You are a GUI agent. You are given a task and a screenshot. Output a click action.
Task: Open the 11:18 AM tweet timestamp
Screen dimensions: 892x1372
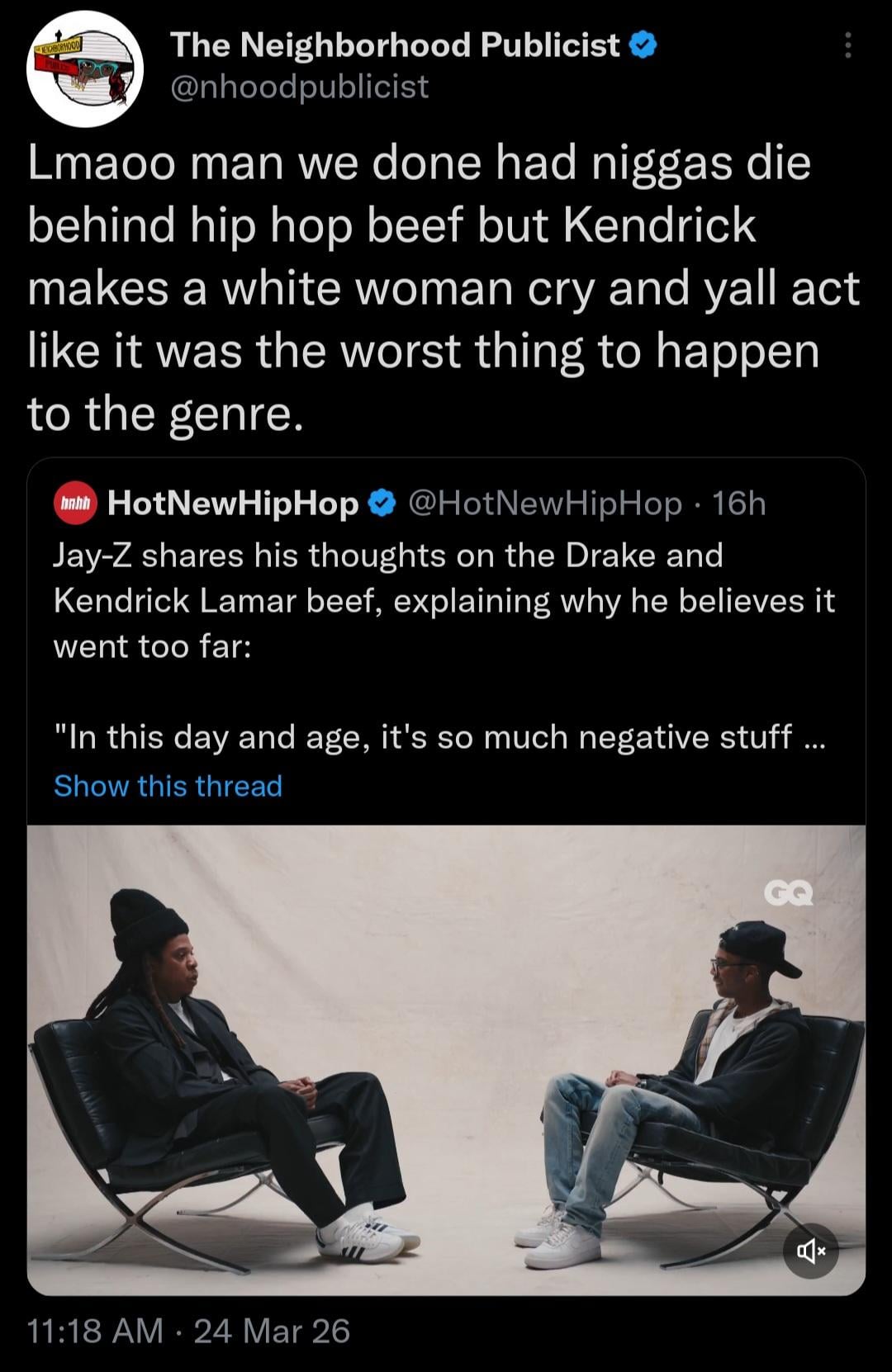pos(95,1331)
